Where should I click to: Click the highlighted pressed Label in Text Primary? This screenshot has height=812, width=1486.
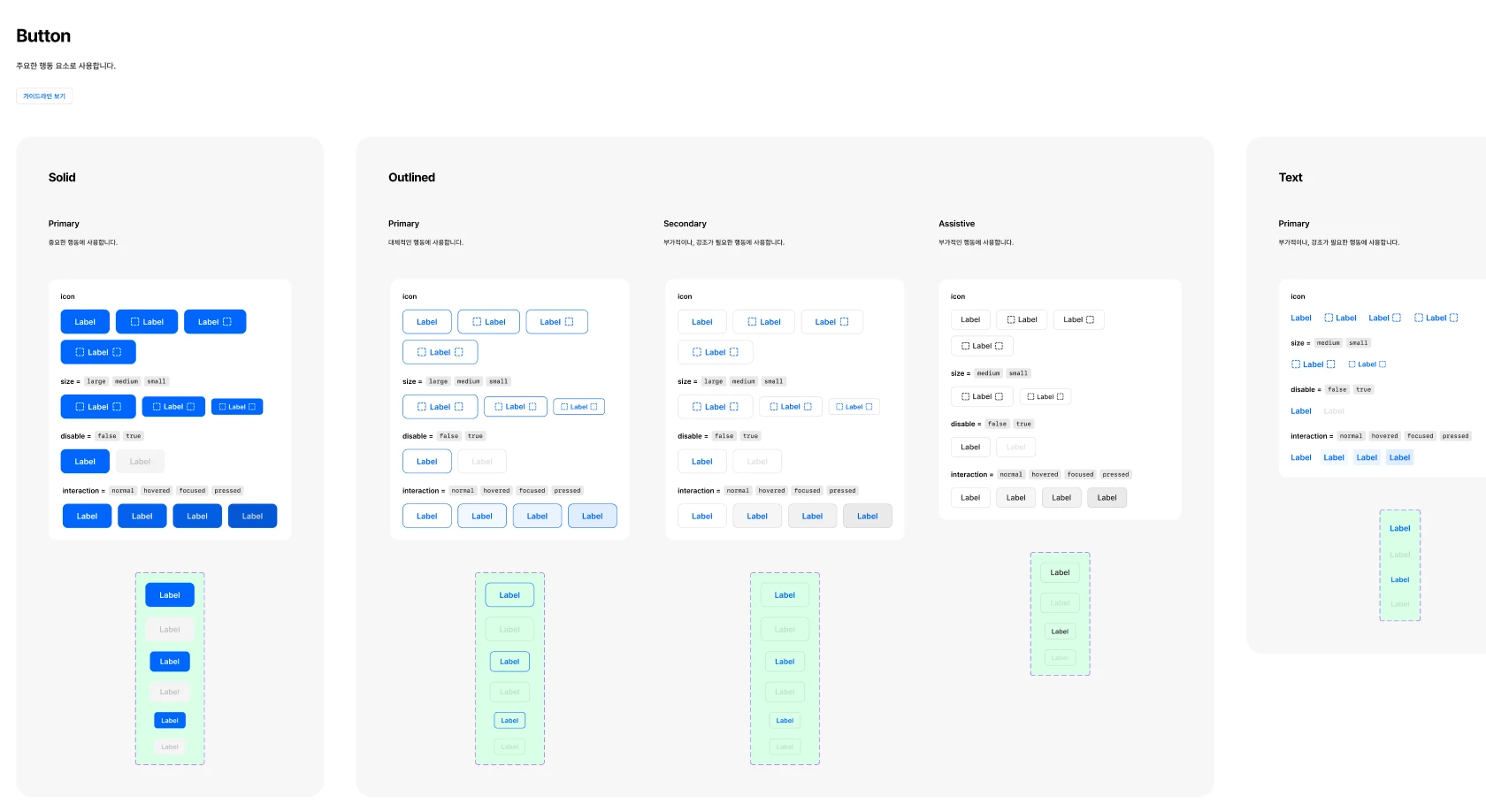1399,457
